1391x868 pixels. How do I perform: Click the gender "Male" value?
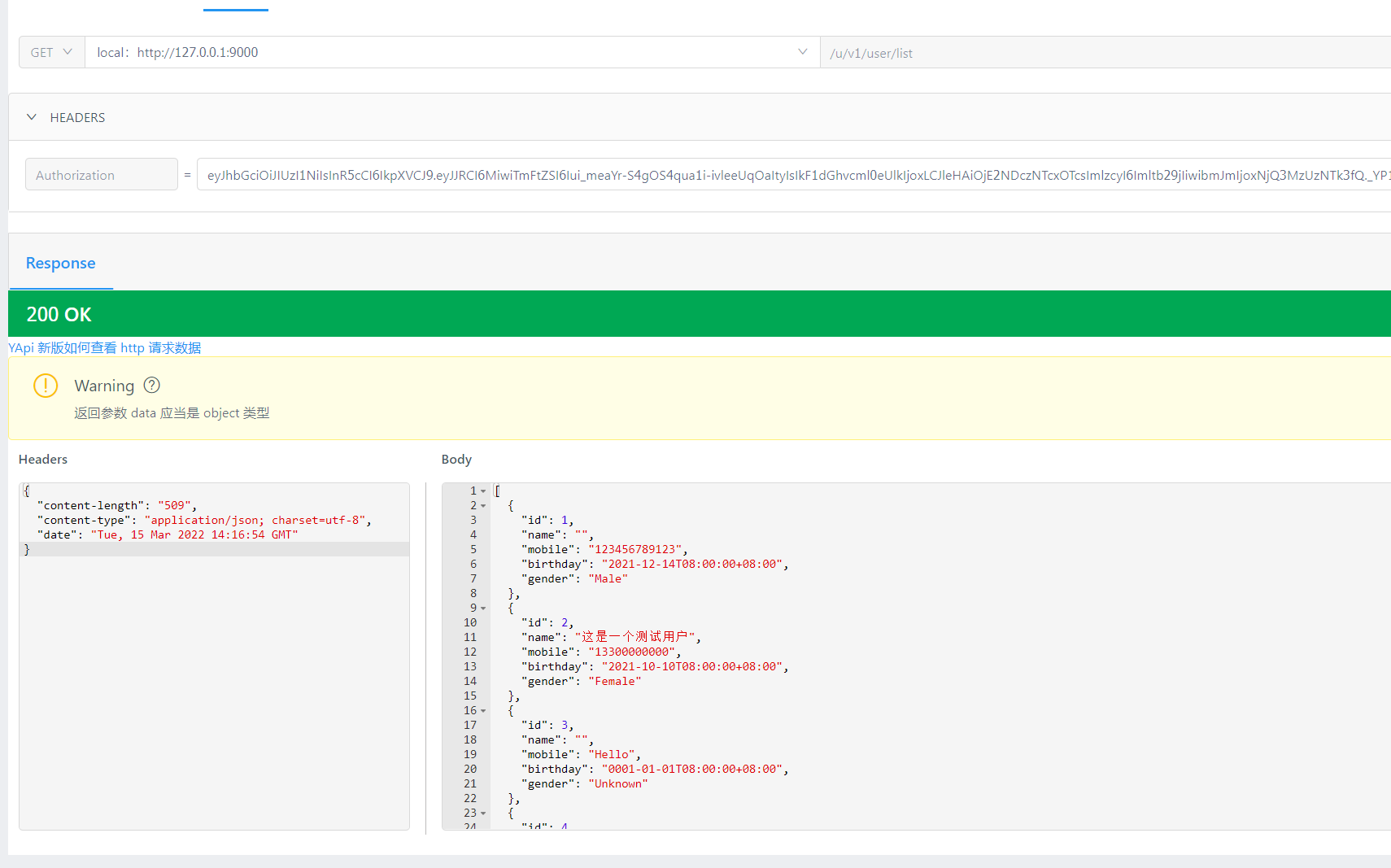click(608, 578)
